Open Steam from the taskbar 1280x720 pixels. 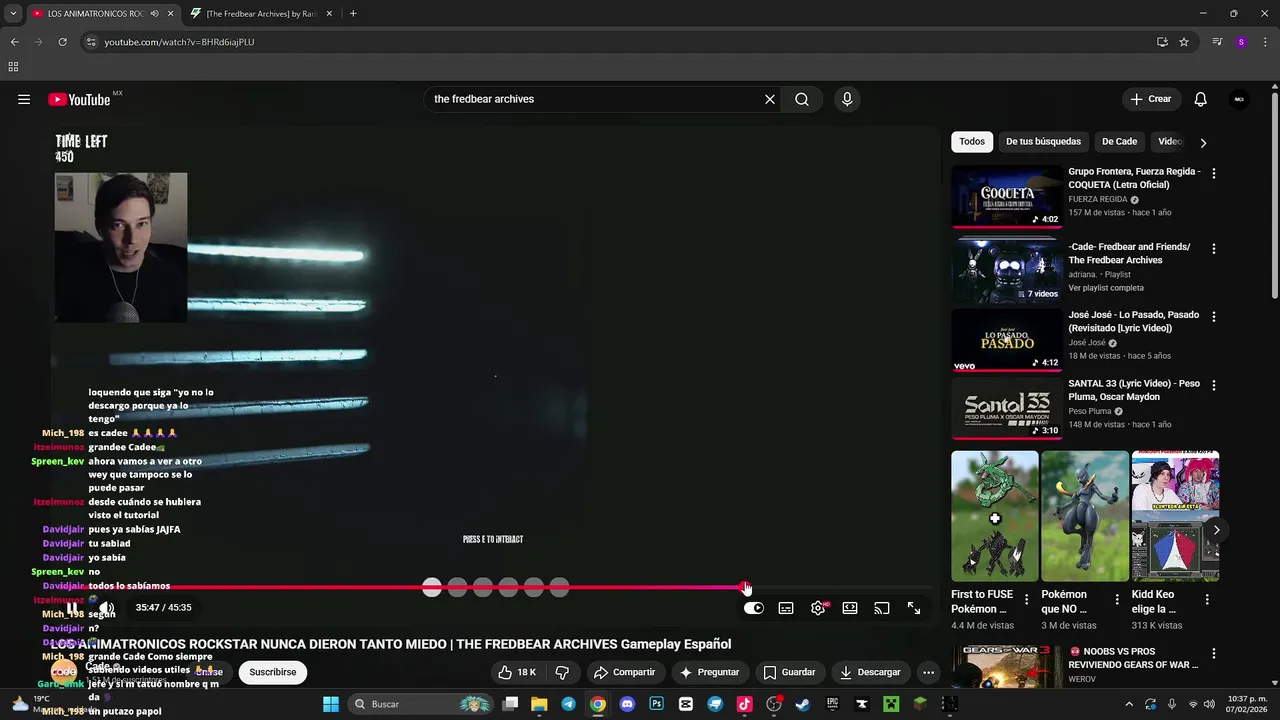(802, 704)
